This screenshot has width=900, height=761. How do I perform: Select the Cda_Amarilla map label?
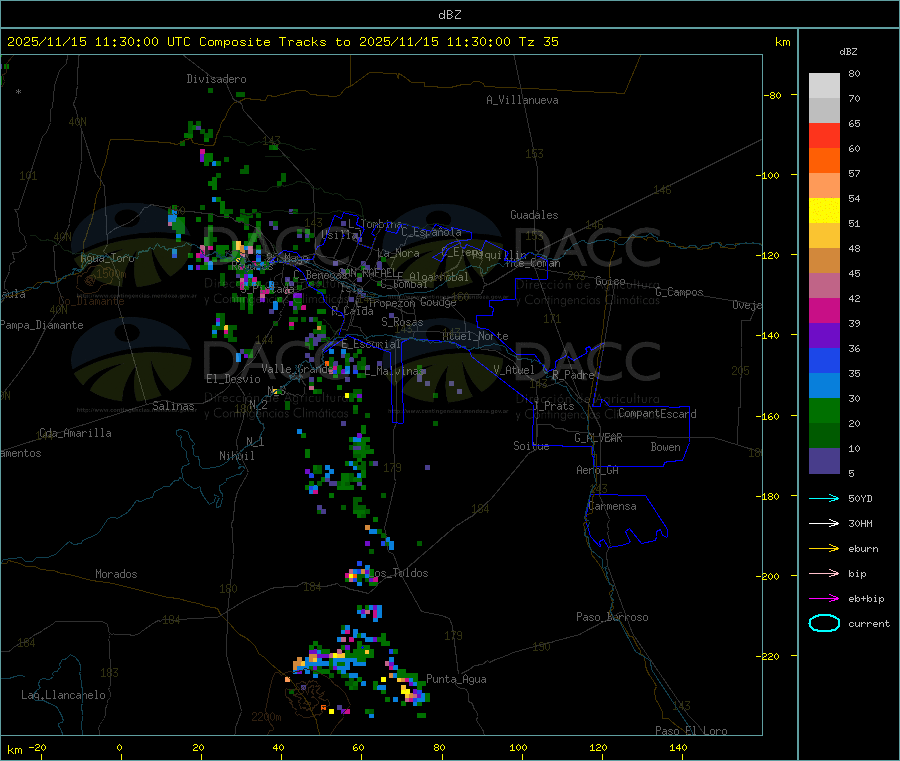pyautogui.click(x=75, y=433)
